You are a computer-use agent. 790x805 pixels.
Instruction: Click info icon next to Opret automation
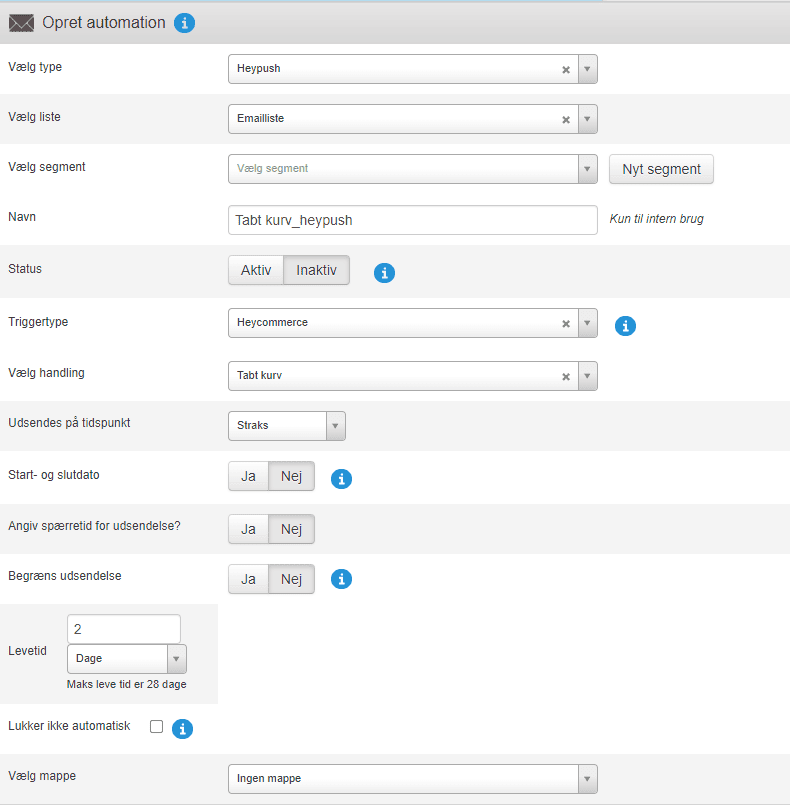click(x=184, y=23)
